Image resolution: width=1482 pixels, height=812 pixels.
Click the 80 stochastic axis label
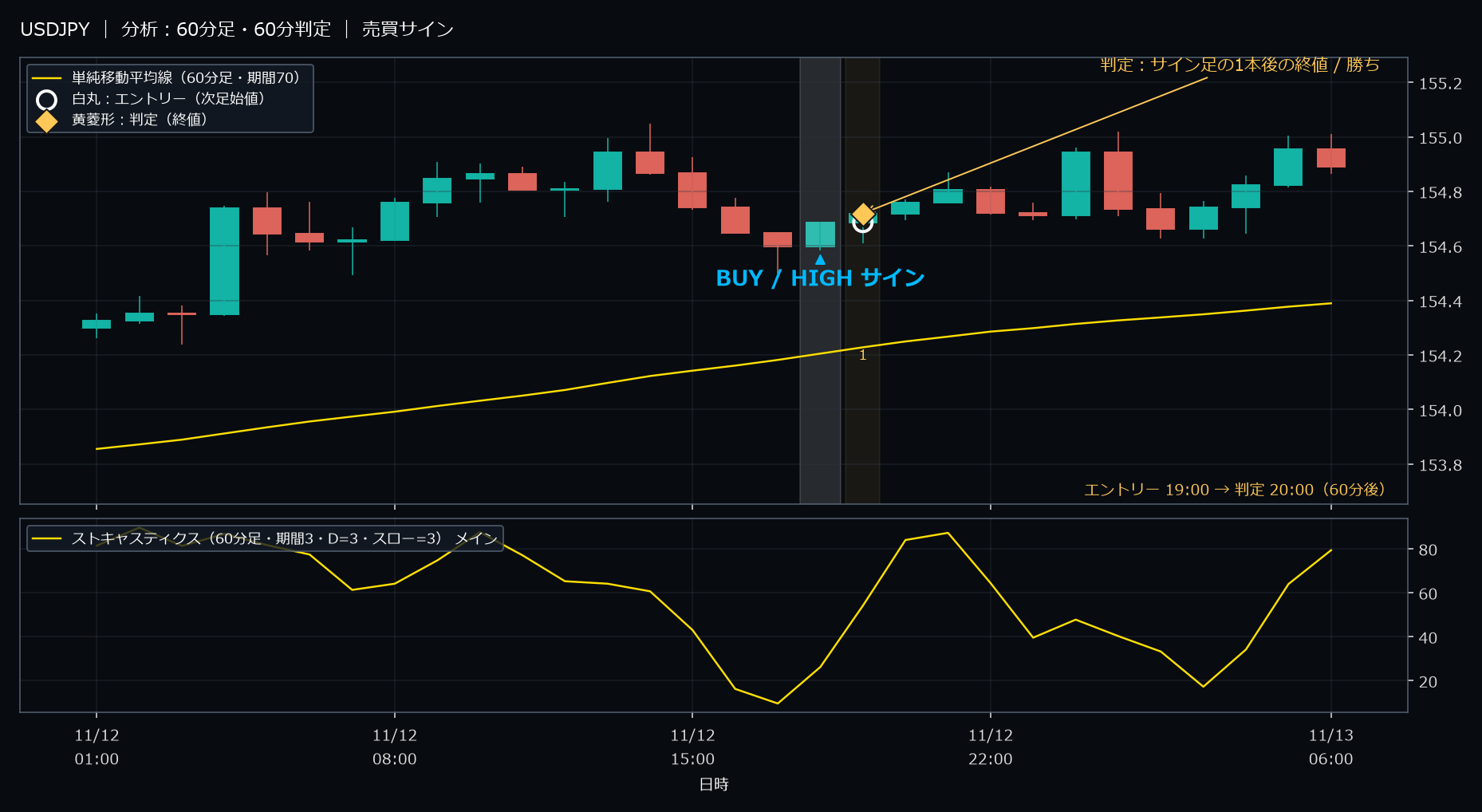[1428, 550]
